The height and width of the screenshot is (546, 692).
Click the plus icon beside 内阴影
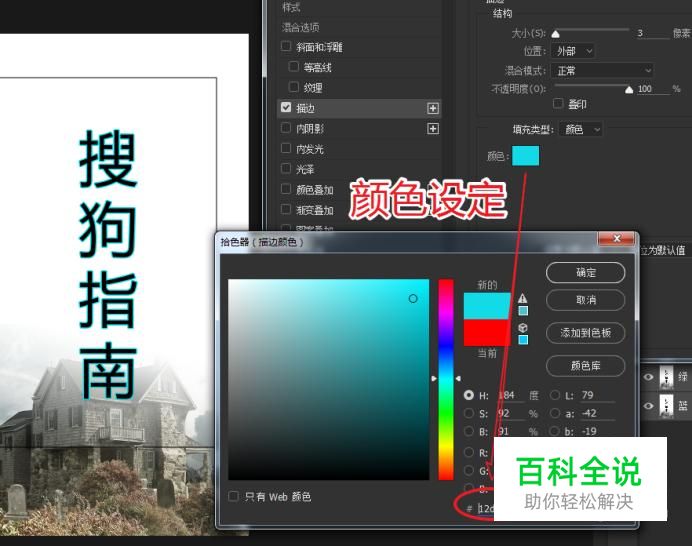[433, 128]
